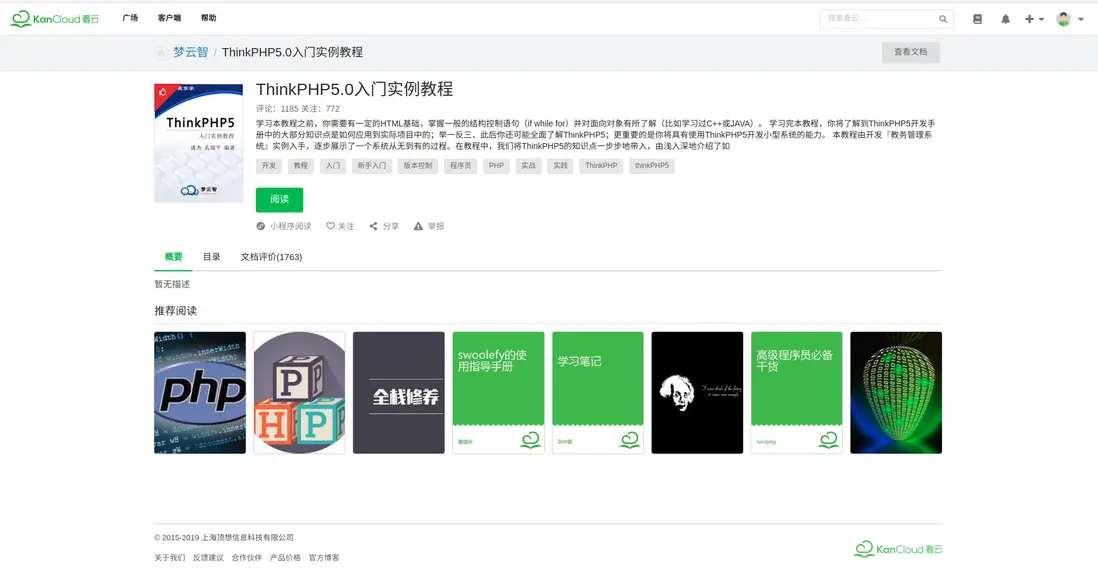Switch to the 概要 tab
1098x586 pixels.
pos(173,257)
